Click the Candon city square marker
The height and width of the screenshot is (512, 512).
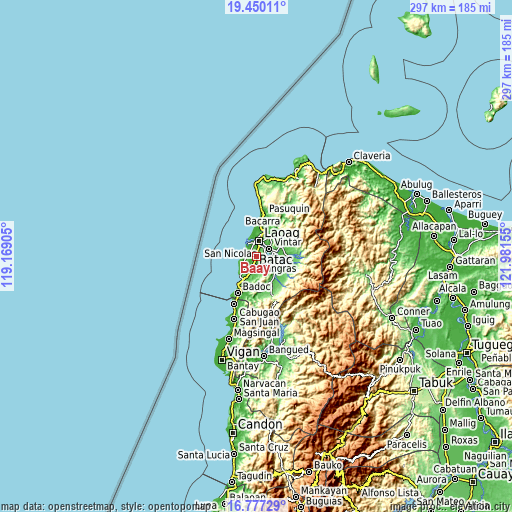233,433
